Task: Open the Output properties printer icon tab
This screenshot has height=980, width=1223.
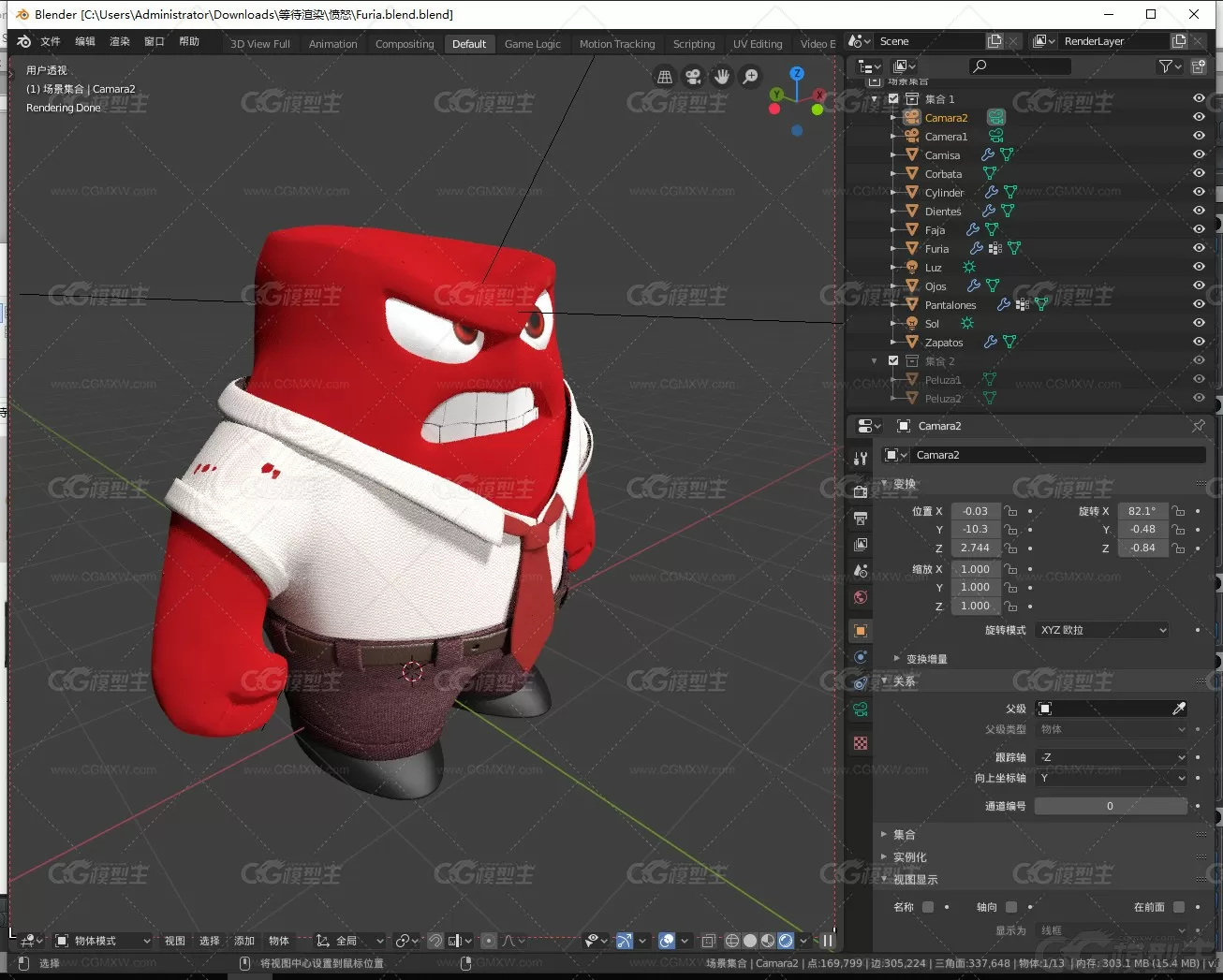Action: coord(861,518)
